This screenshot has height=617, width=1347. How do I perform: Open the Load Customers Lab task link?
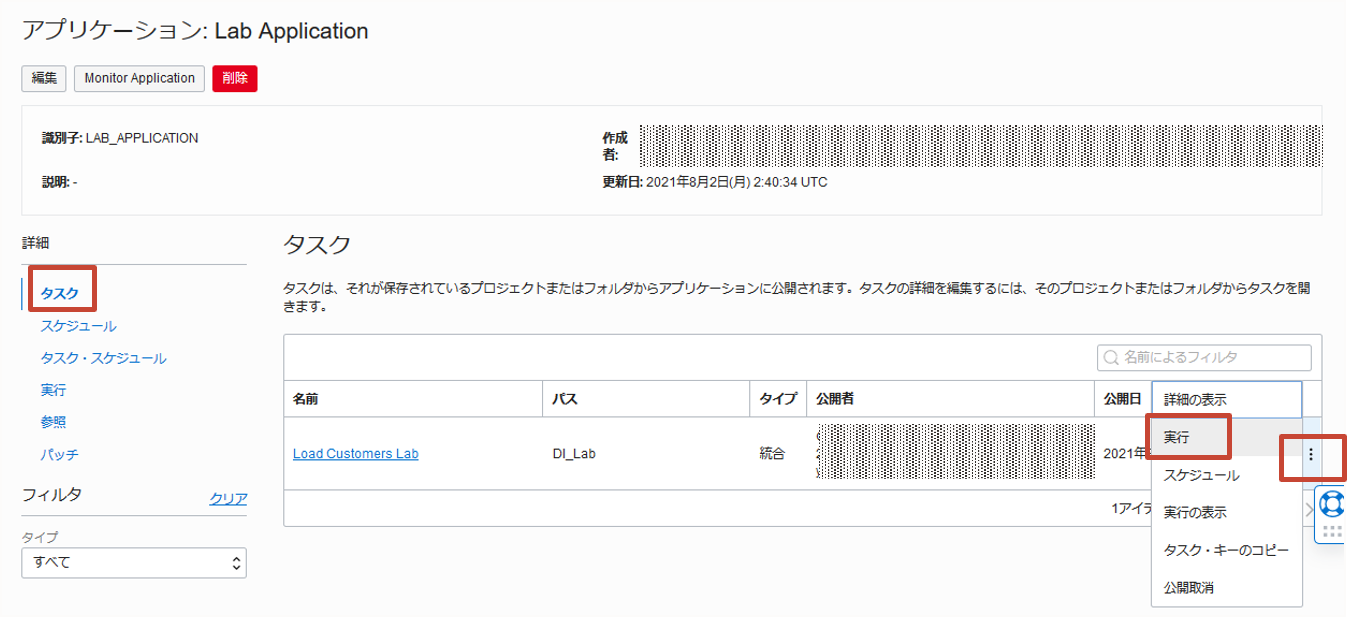coord(355,454)
